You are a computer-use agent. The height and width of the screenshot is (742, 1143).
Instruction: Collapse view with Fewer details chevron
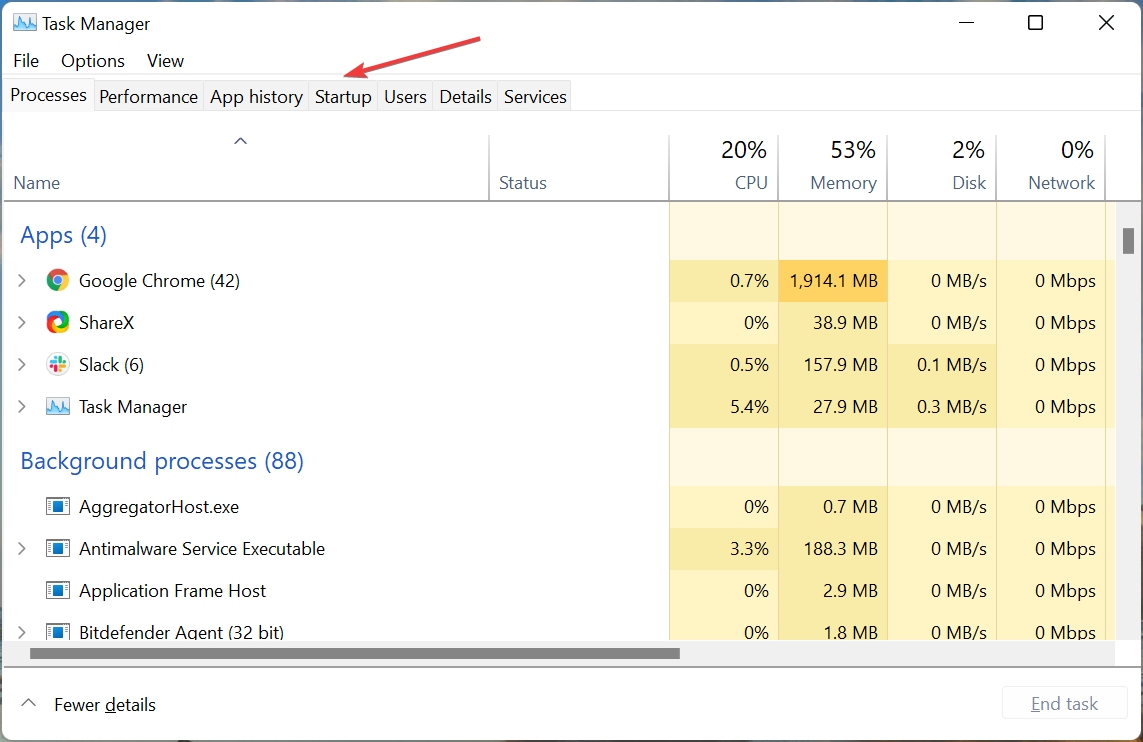(x=28, y=703)
